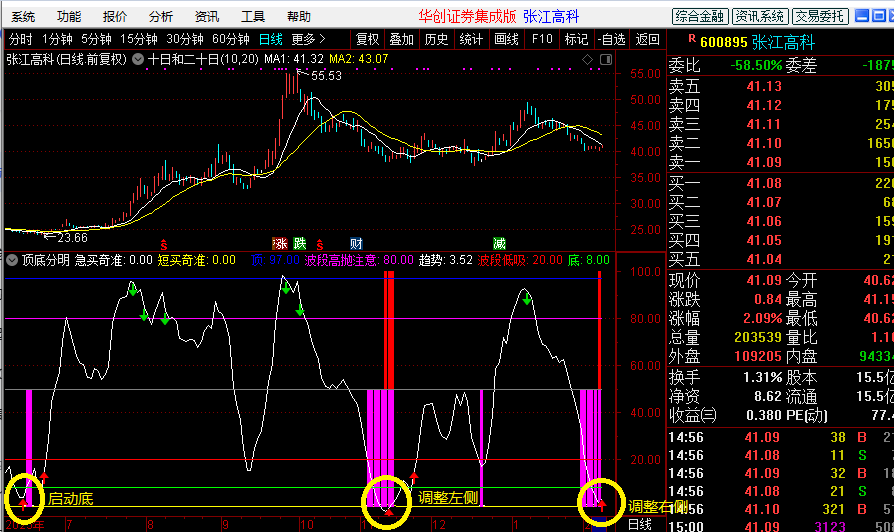
Task: Click the 综合金融 button
Action: (700, 17)
